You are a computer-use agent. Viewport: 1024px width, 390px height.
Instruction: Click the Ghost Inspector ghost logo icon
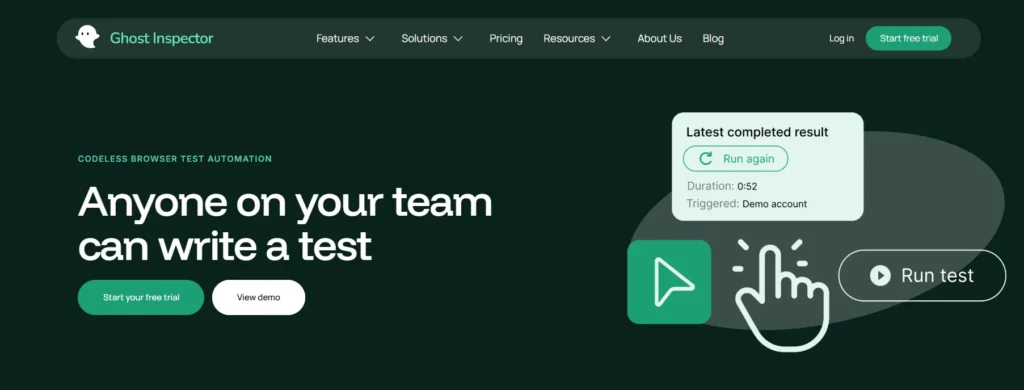coord(87,38)
